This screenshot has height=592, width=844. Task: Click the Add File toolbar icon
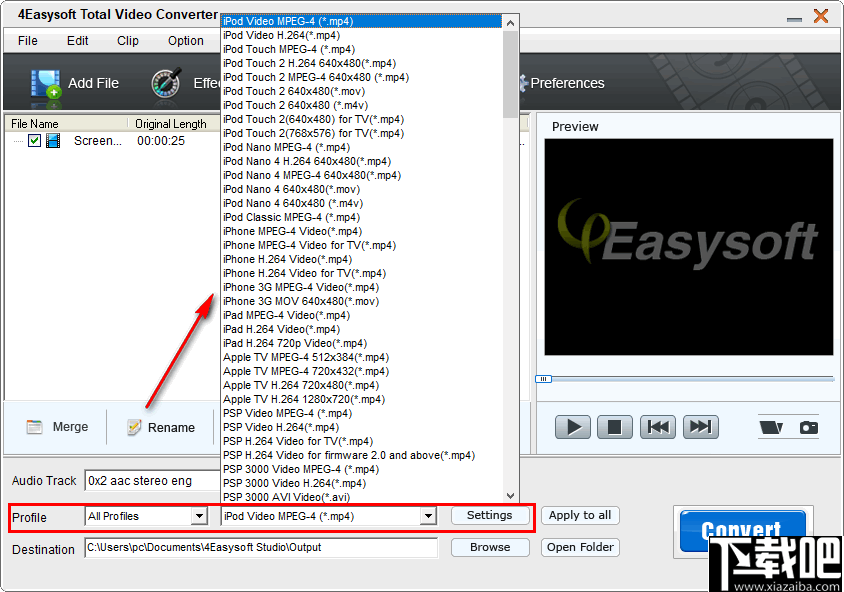click(x=46, y=83)
